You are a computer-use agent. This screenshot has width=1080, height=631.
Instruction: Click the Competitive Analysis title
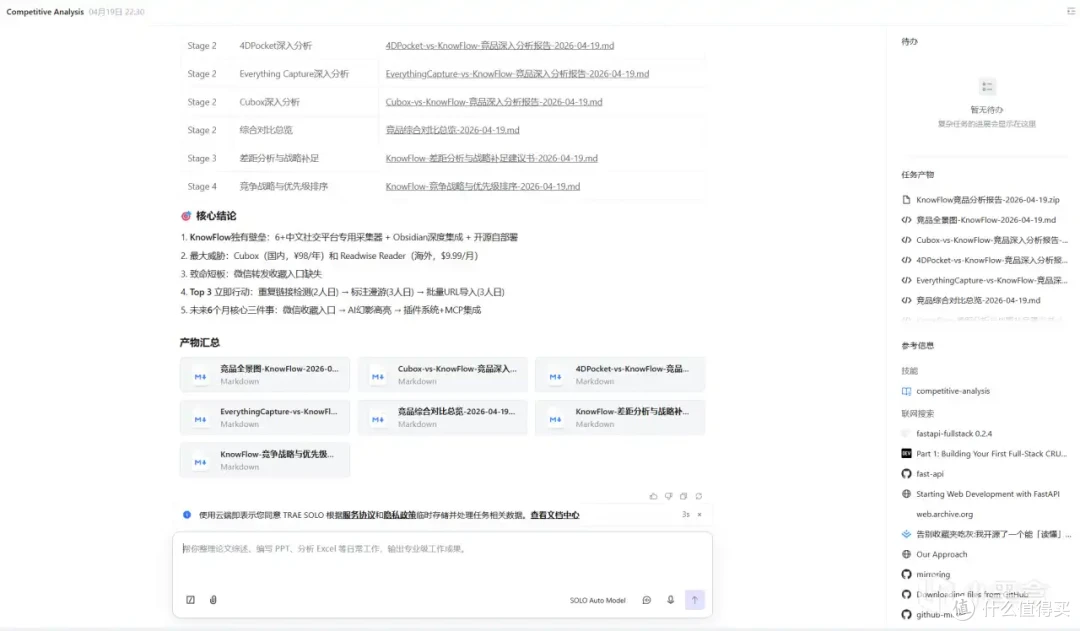45,12
